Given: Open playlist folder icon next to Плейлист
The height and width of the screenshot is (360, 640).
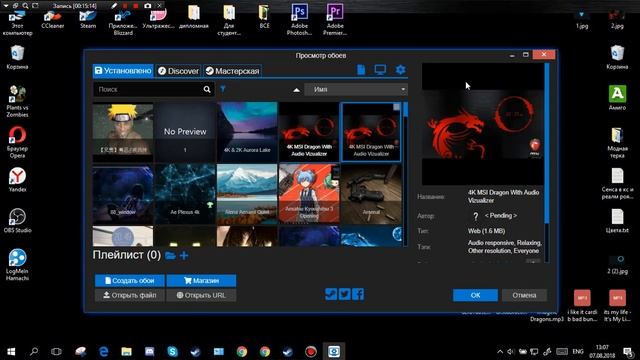Looking at the screenshot, I should pyautogui.click(x=170, y=256).
